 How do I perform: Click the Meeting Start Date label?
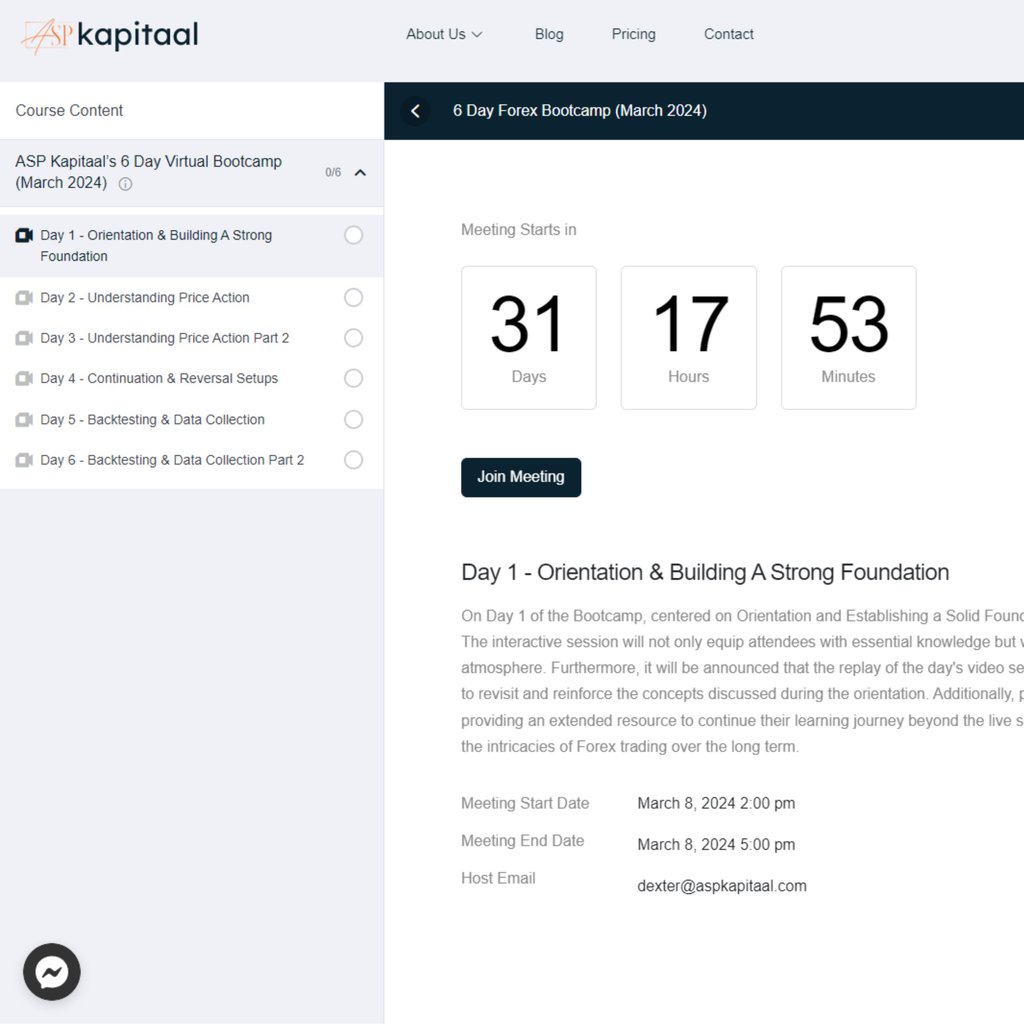click(x=525, y=803)
